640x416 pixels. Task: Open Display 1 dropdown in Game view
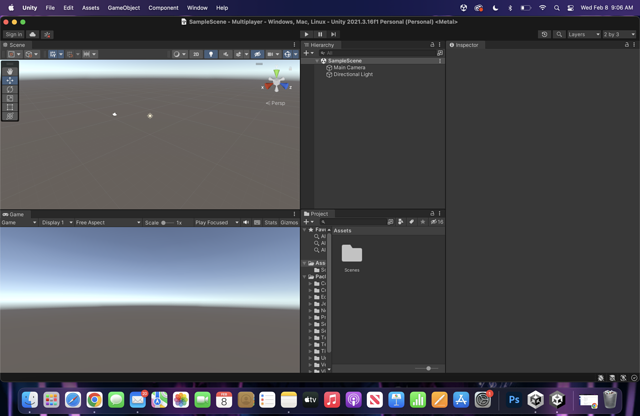[x=57, y=222]
